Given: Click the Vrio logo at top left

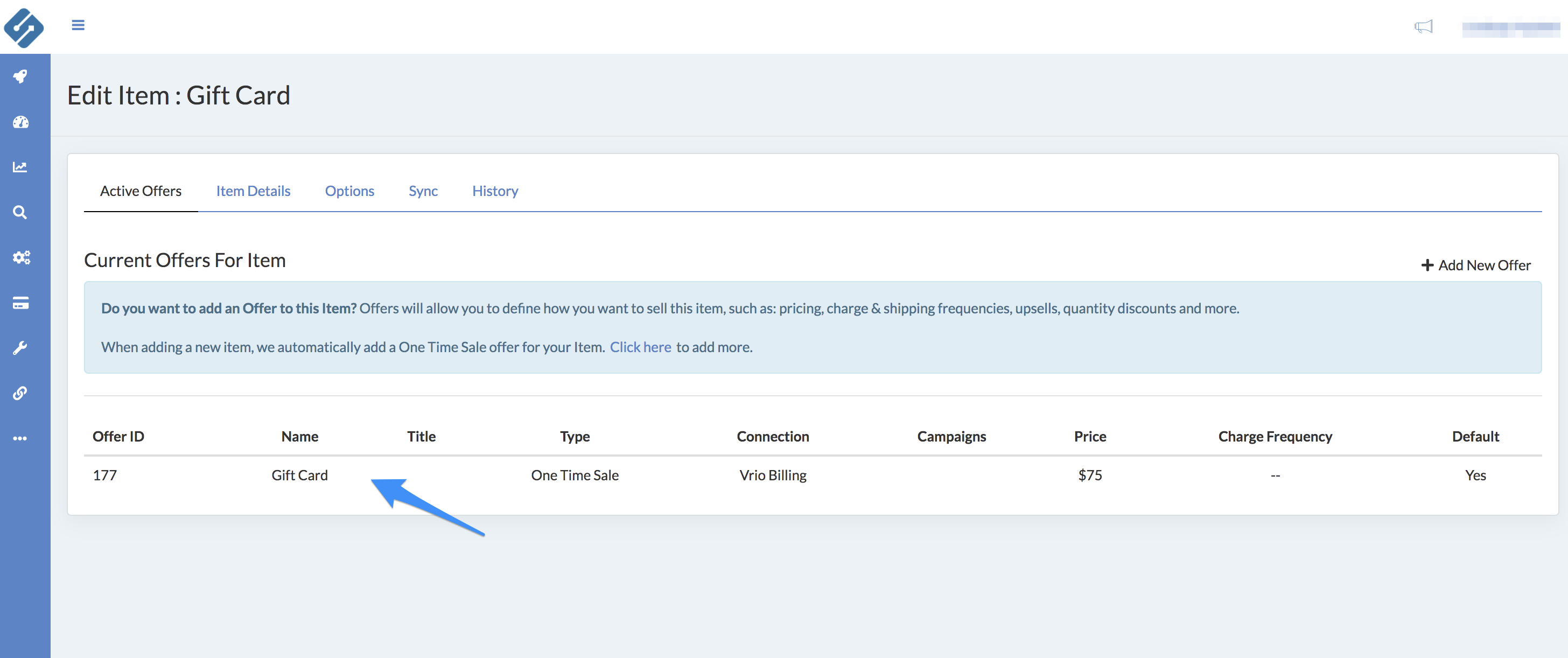Looking at the screenshot, I should point(24,27).
